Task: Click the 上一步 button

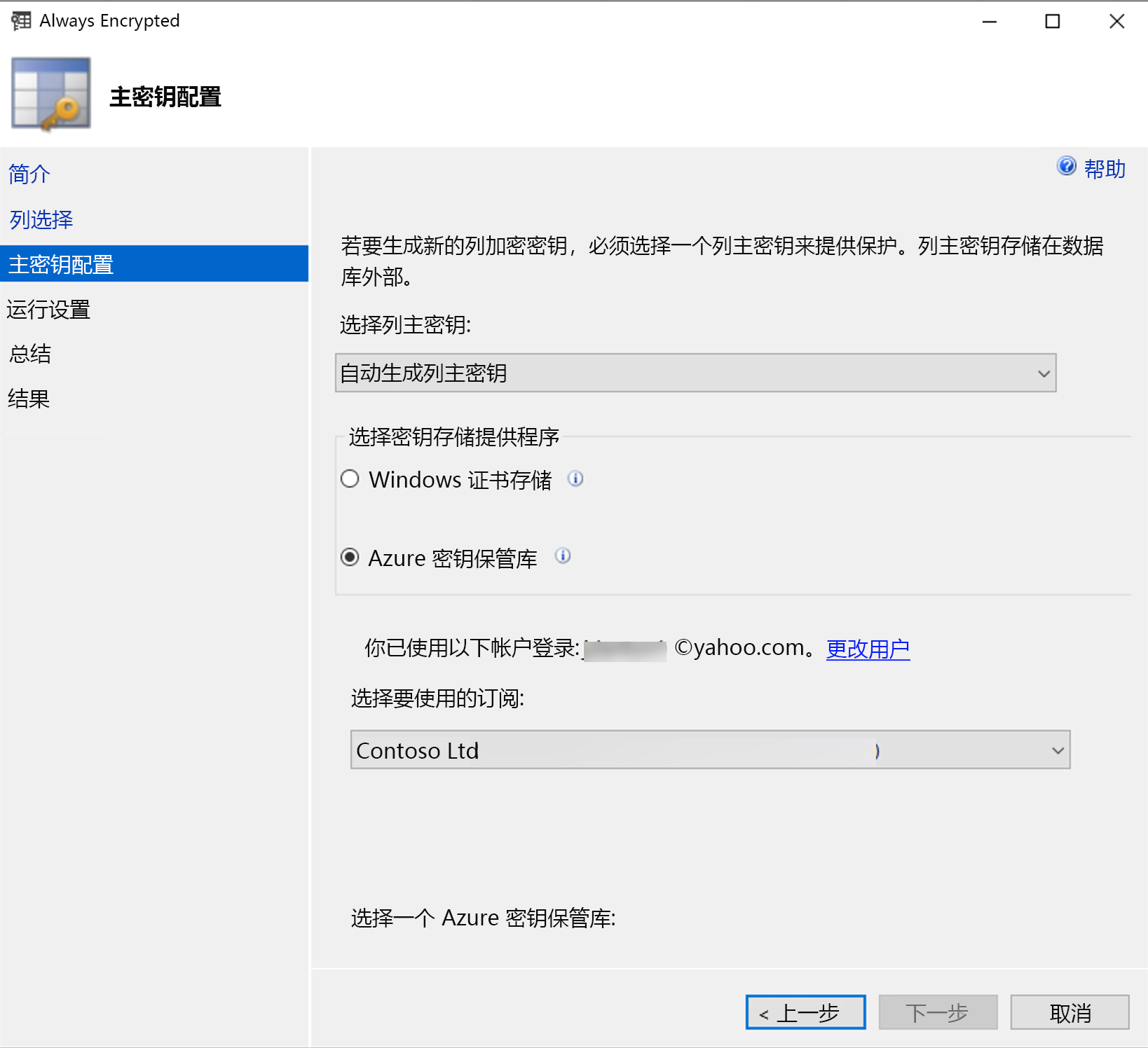Action: (x=805, y=1012)
